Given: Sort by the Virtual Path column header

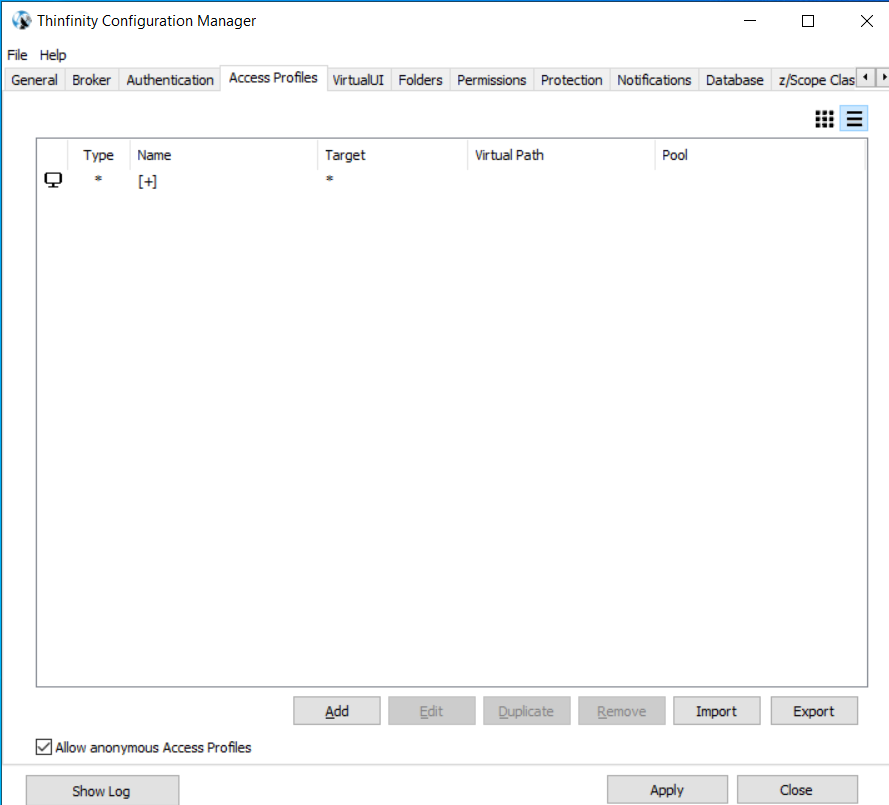Looking at the screenshot, I should point(561,155).
